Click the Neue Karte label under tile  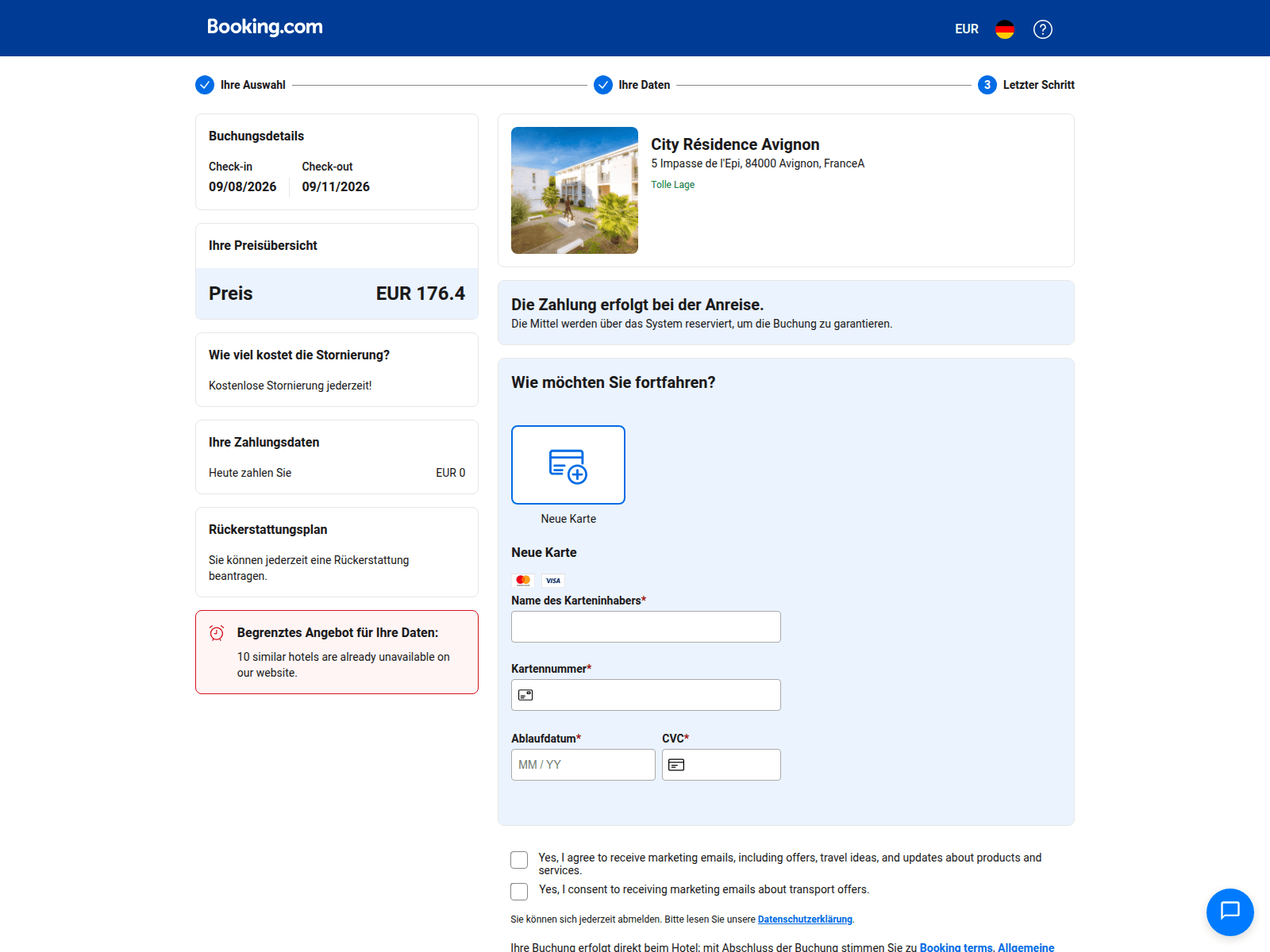pyautogui.click(x=568, y=519)
